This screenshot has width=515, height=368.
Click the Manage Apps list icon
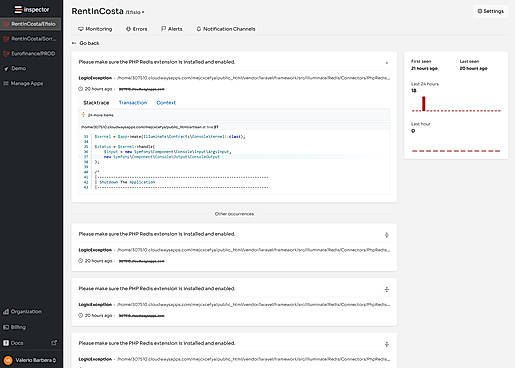[6, 83]
